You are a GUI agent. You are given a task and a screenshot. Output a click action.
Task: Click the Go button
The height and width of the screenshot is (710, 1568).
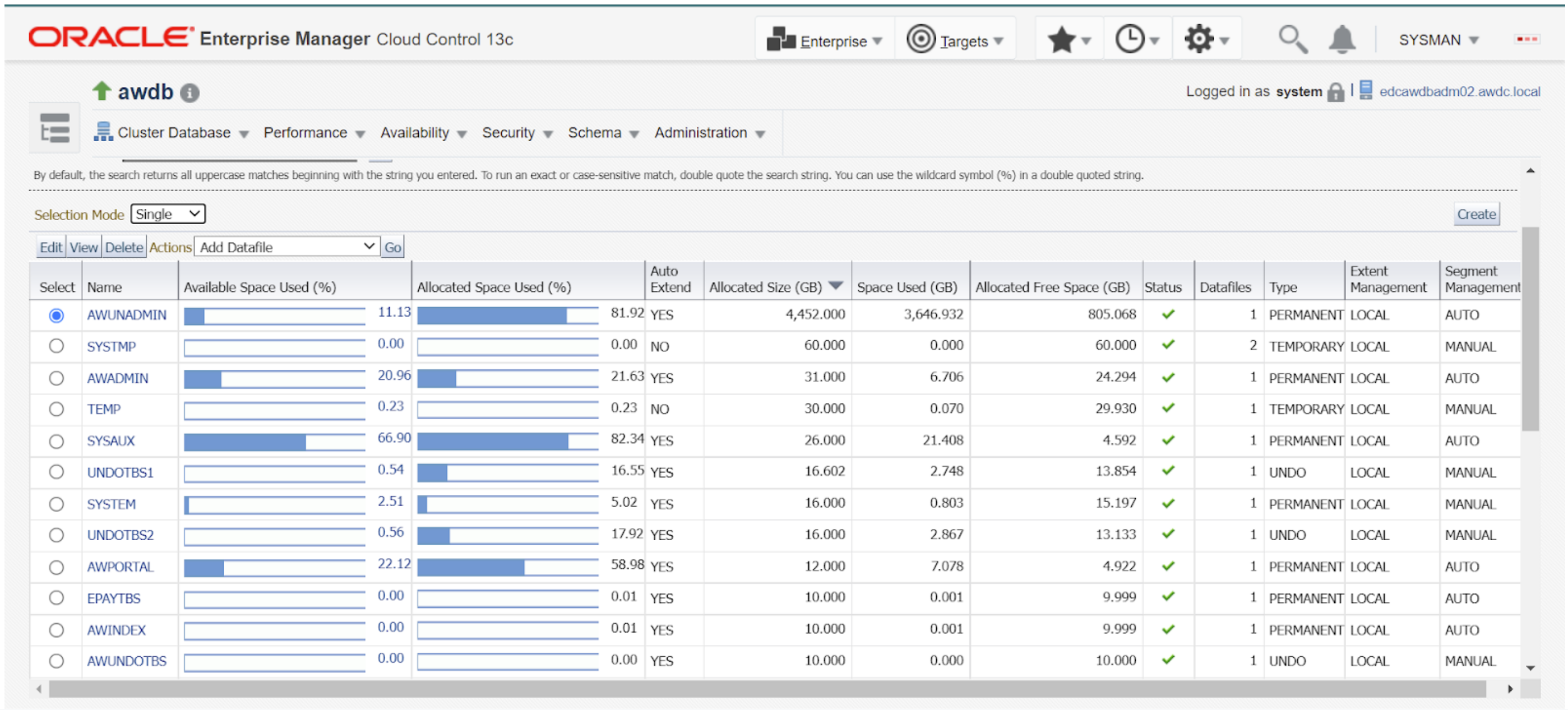pyautogui.click(x=392, y=247)
